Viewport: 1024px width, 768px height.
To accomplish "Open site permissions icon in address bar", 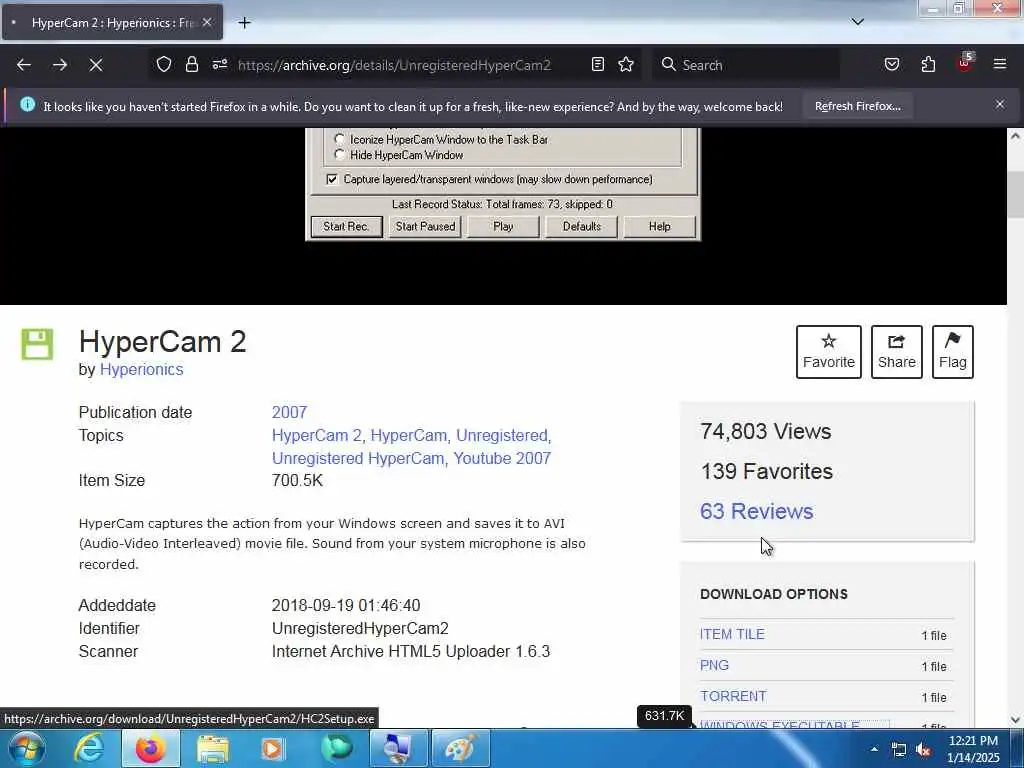I will click(219, 65).
